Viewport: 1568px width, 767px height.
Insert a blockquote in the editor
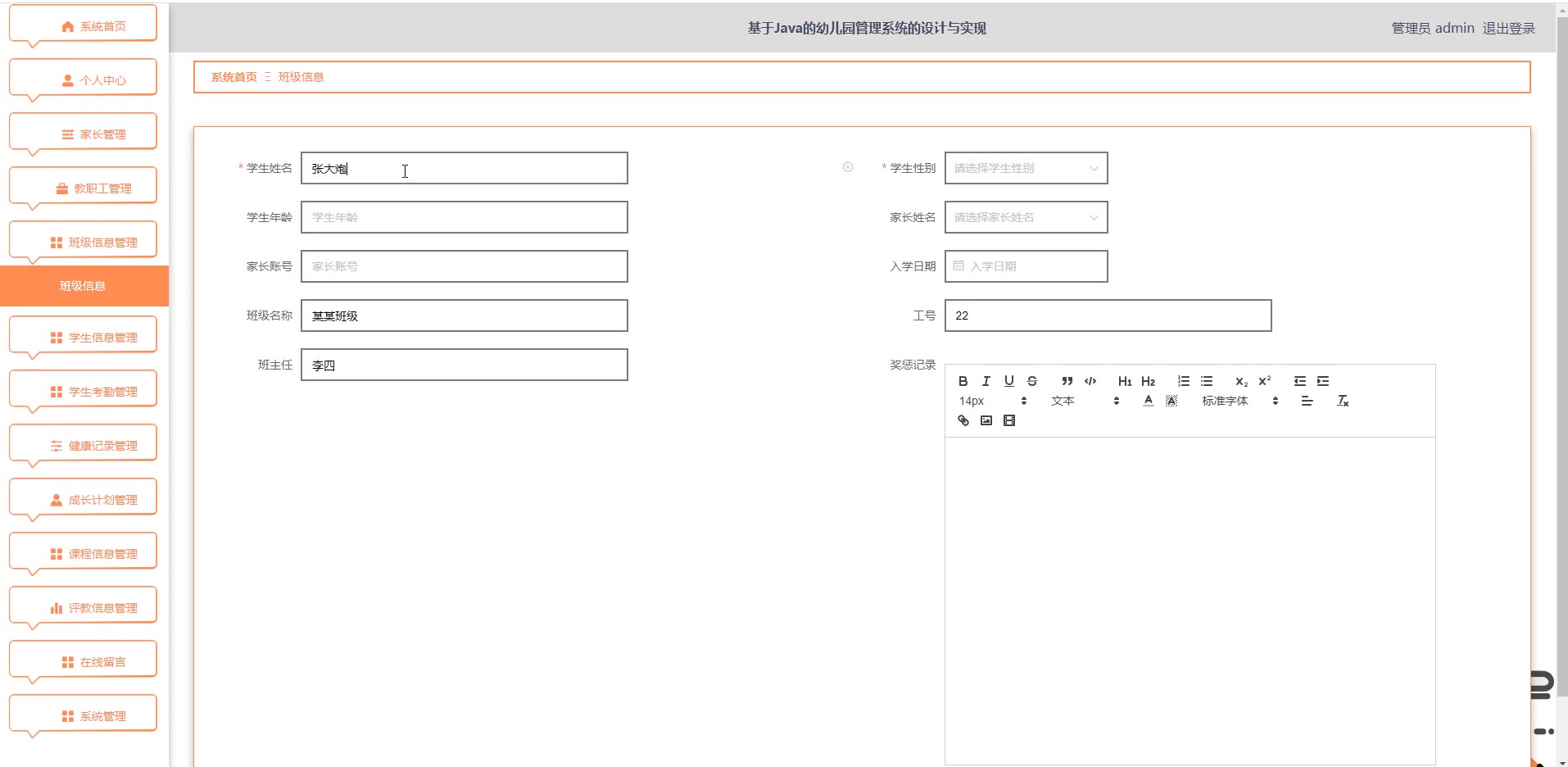coord(1067,381)
